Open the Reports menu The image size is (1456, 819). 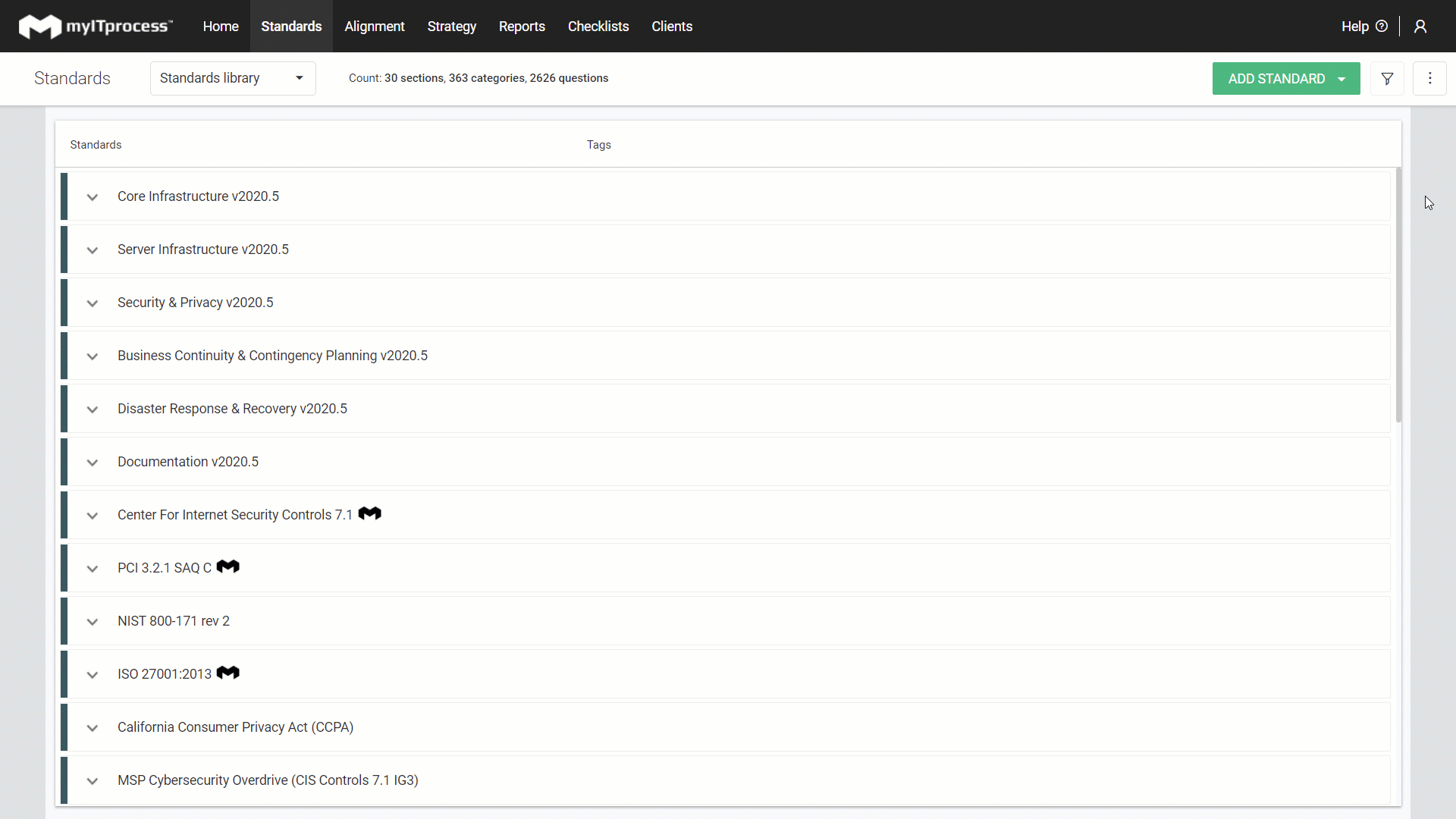522,27
